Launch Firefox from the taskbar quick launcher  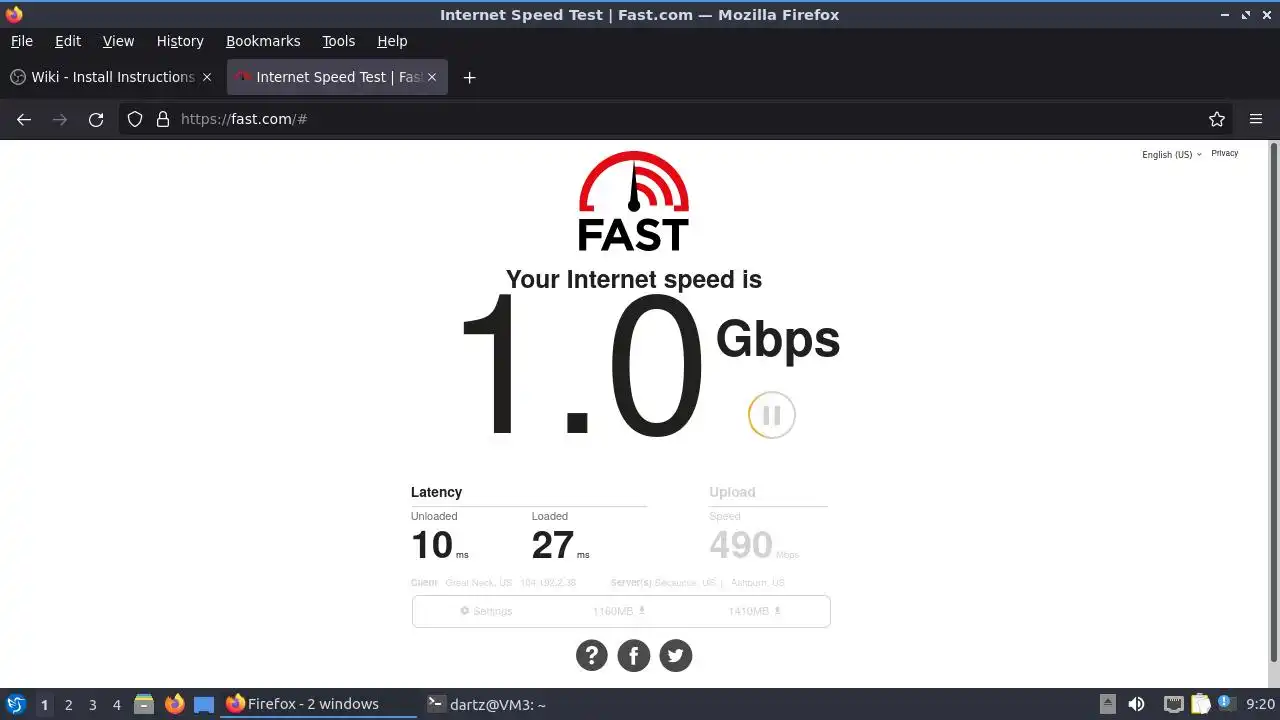[175, 704]
